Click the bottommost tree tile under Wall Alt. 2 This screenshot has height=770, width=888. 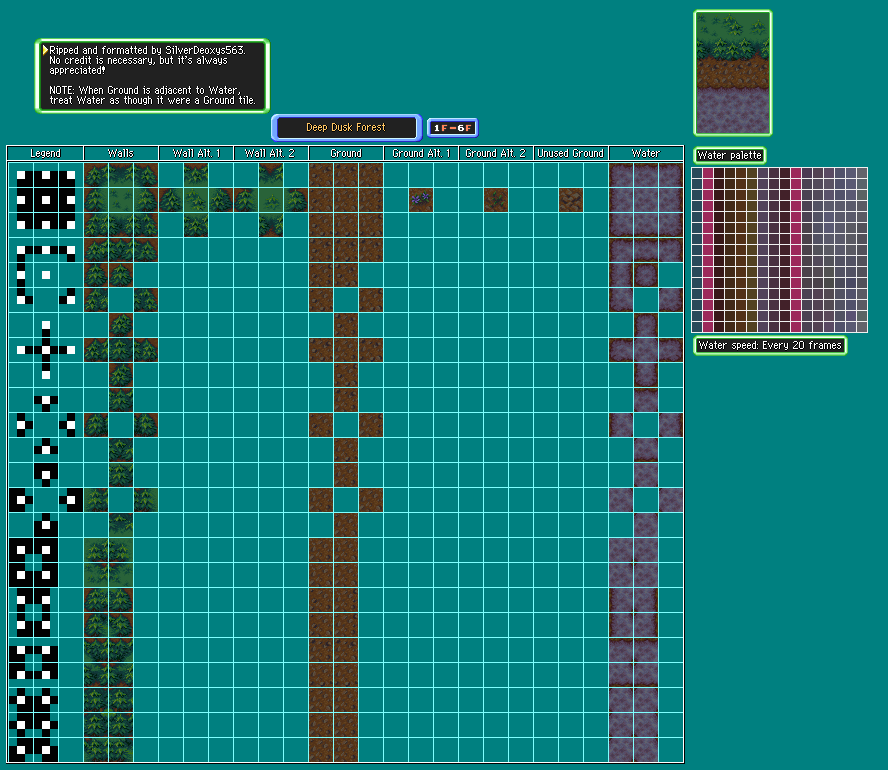tap(271, 225)
